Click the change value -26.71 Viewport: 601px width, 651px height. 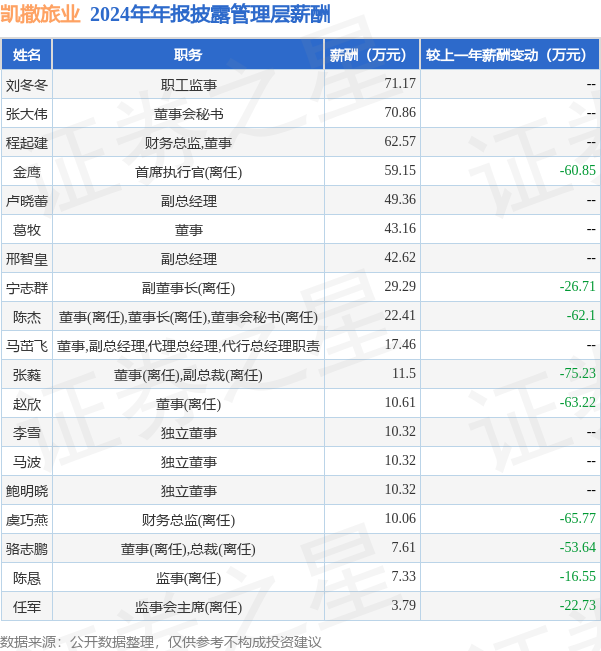click(577, 286)
